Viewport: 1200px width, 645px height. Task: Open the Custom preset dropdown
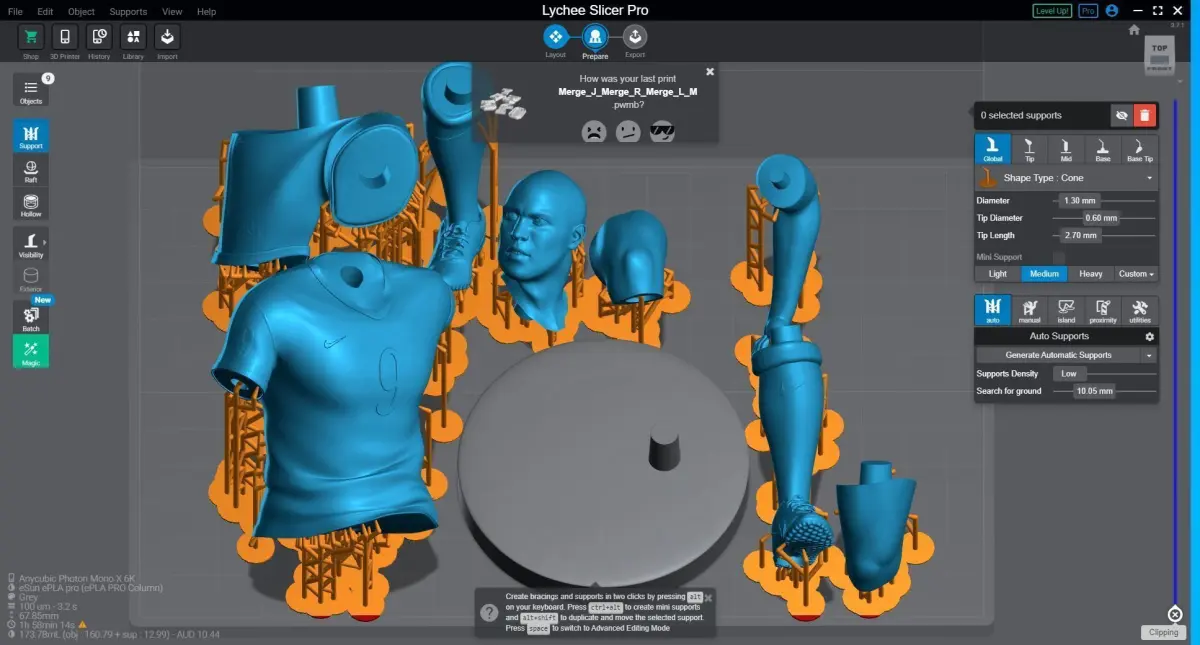(x=1136, y=274)
